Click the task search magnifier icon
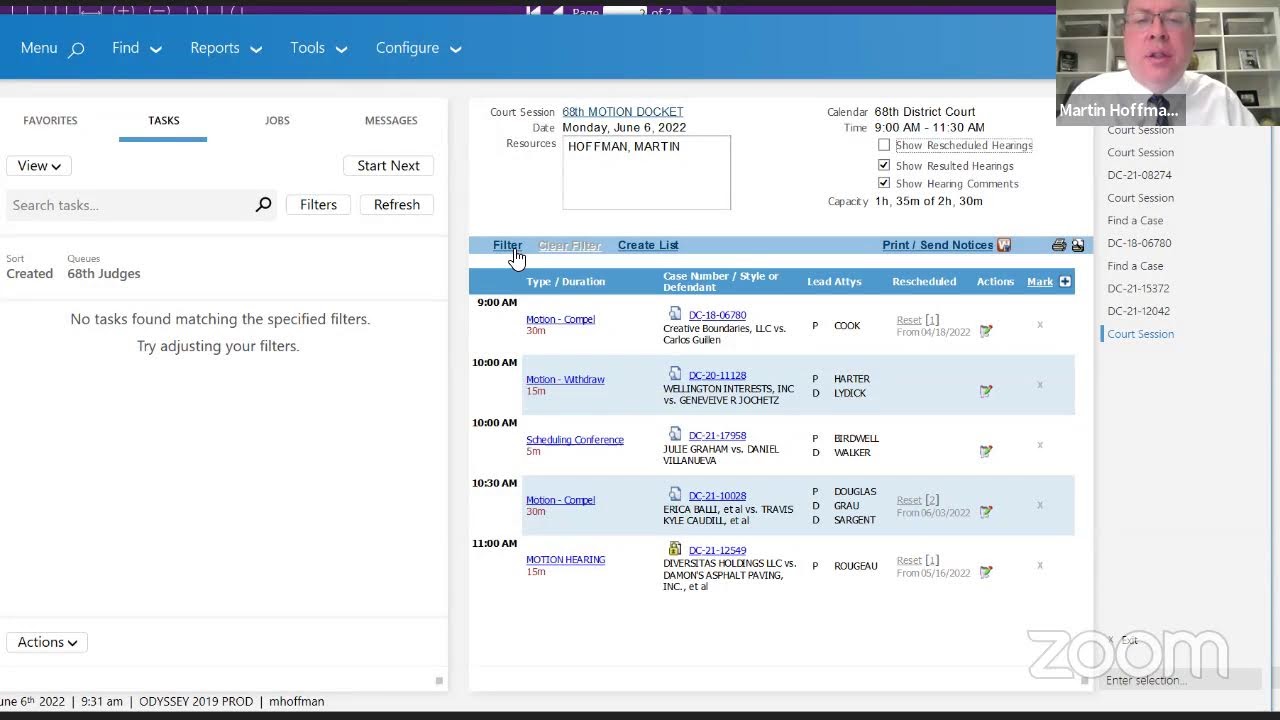Screen dimensions: 1280x720 [x=263, y=205]
